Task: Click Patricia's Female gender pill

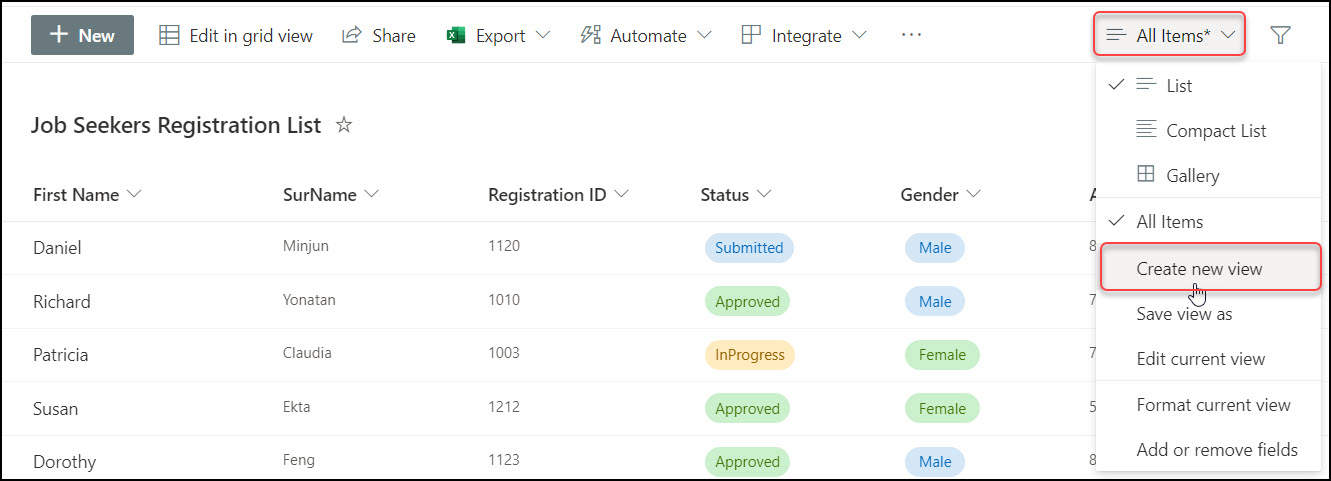Action: [x=942, y=354]
